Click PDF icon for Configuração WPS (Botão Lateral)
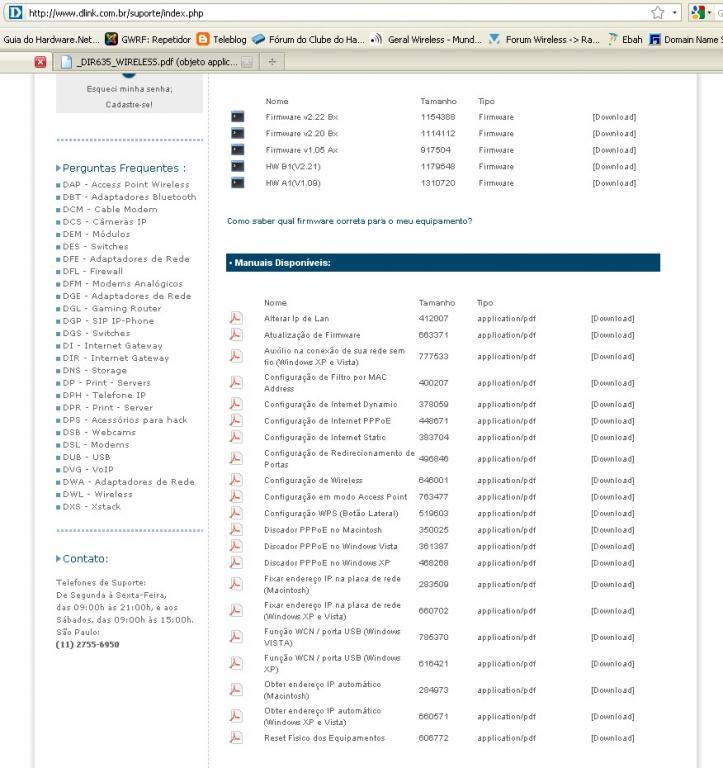This screenshot has width=723, height=768. 236,513
